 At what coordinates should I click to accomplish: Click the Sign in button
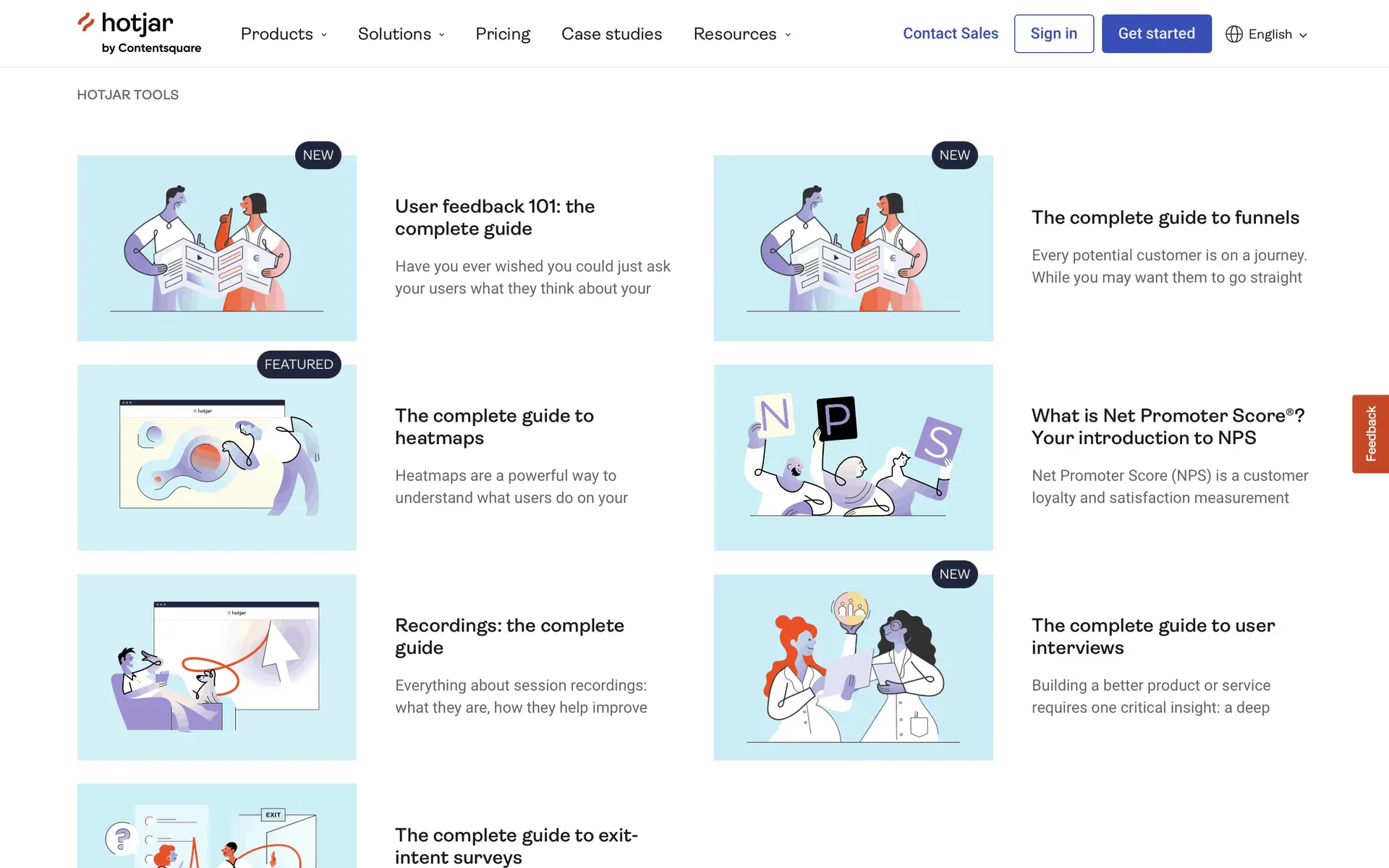[1053, 33]
